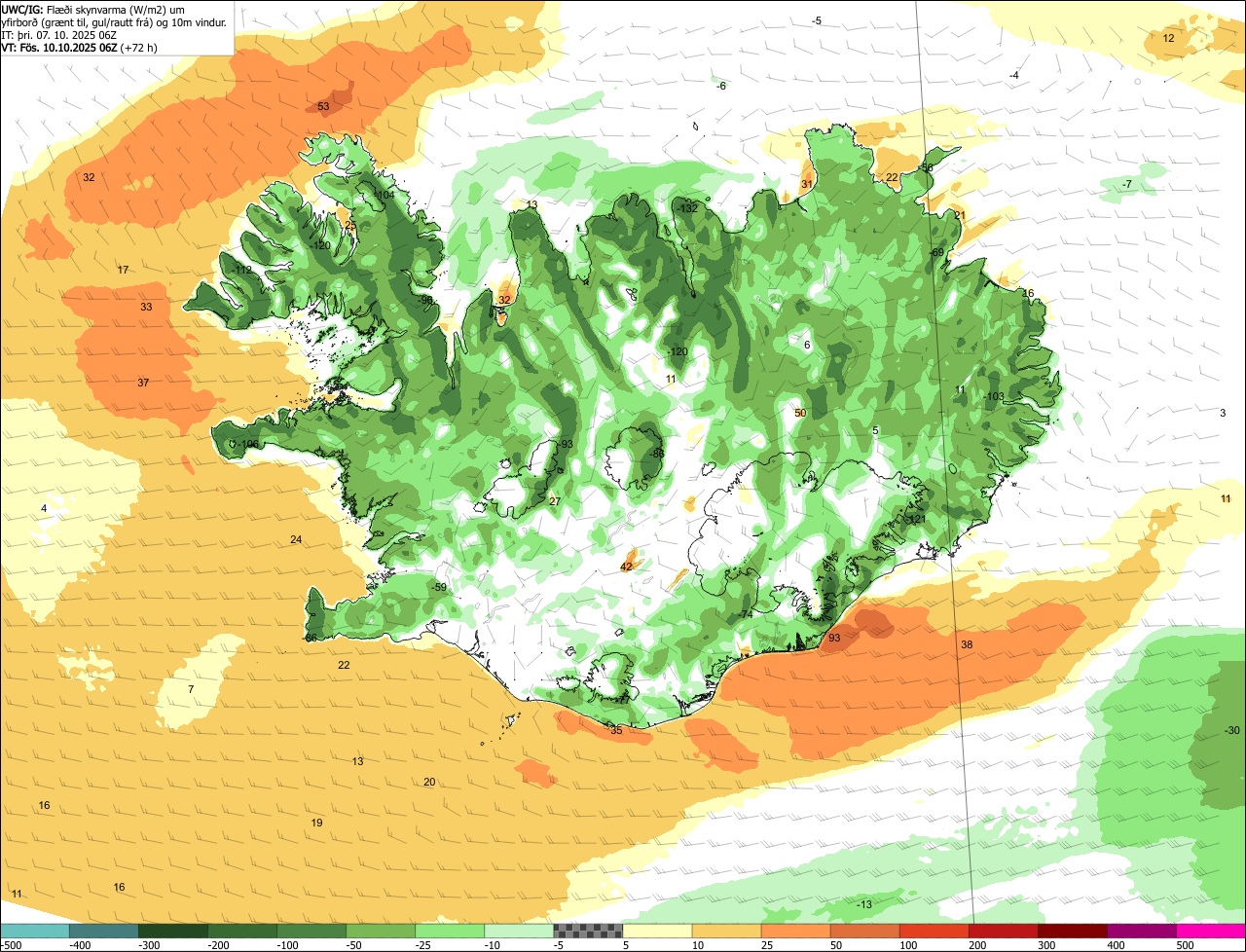Click the value '31' on the northeast coast

coord(807,184)
